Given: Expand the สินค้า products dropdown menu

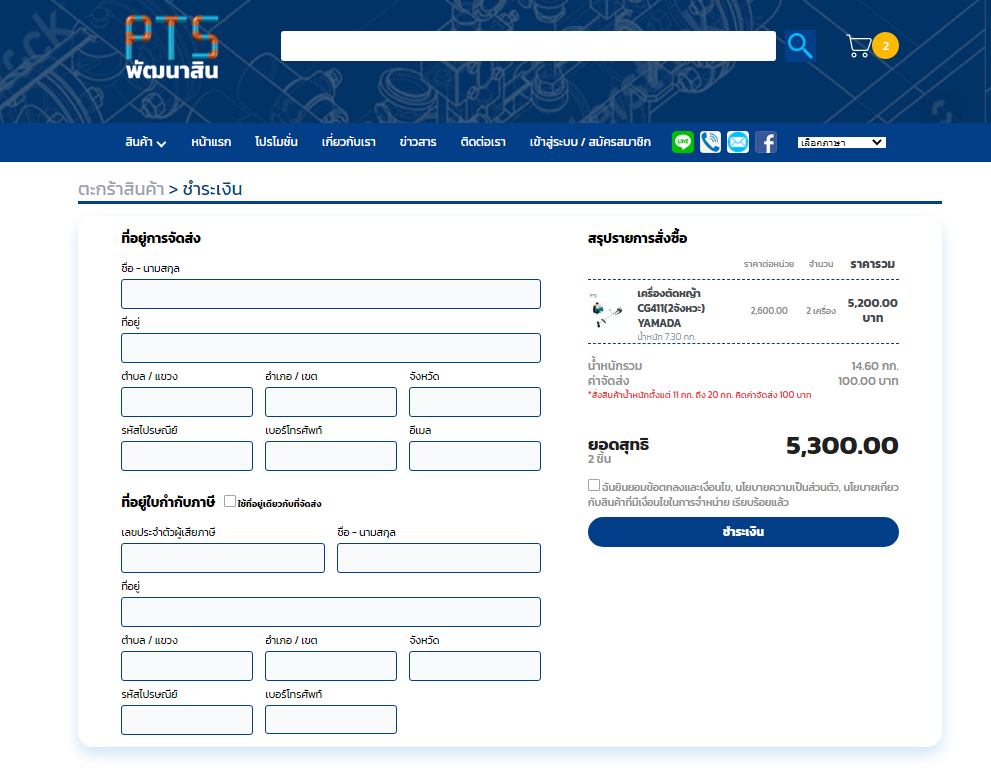Looking at the screenshot, I should pyautogui.click(x=145, y=142).
